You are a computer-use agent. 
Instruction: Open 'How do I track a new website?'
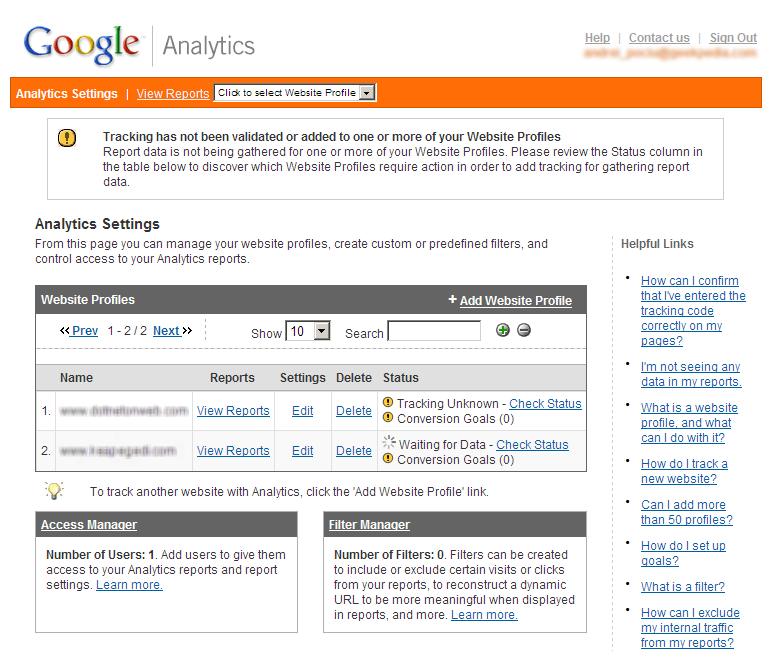click(x=684, y=471)
